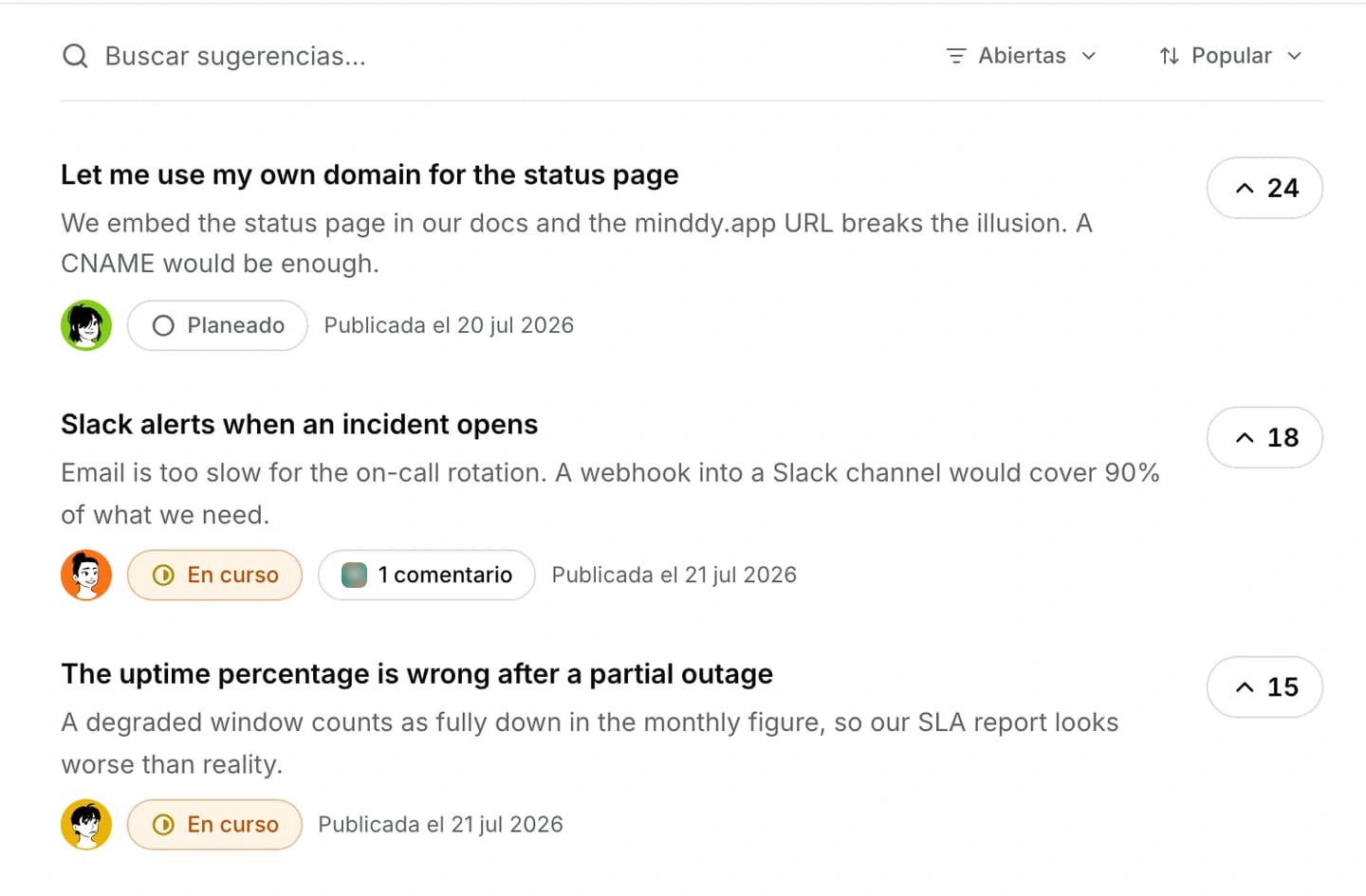The image size is (1366, 896).
Task: Click the search magnifier icon
Action: (75, 56)
